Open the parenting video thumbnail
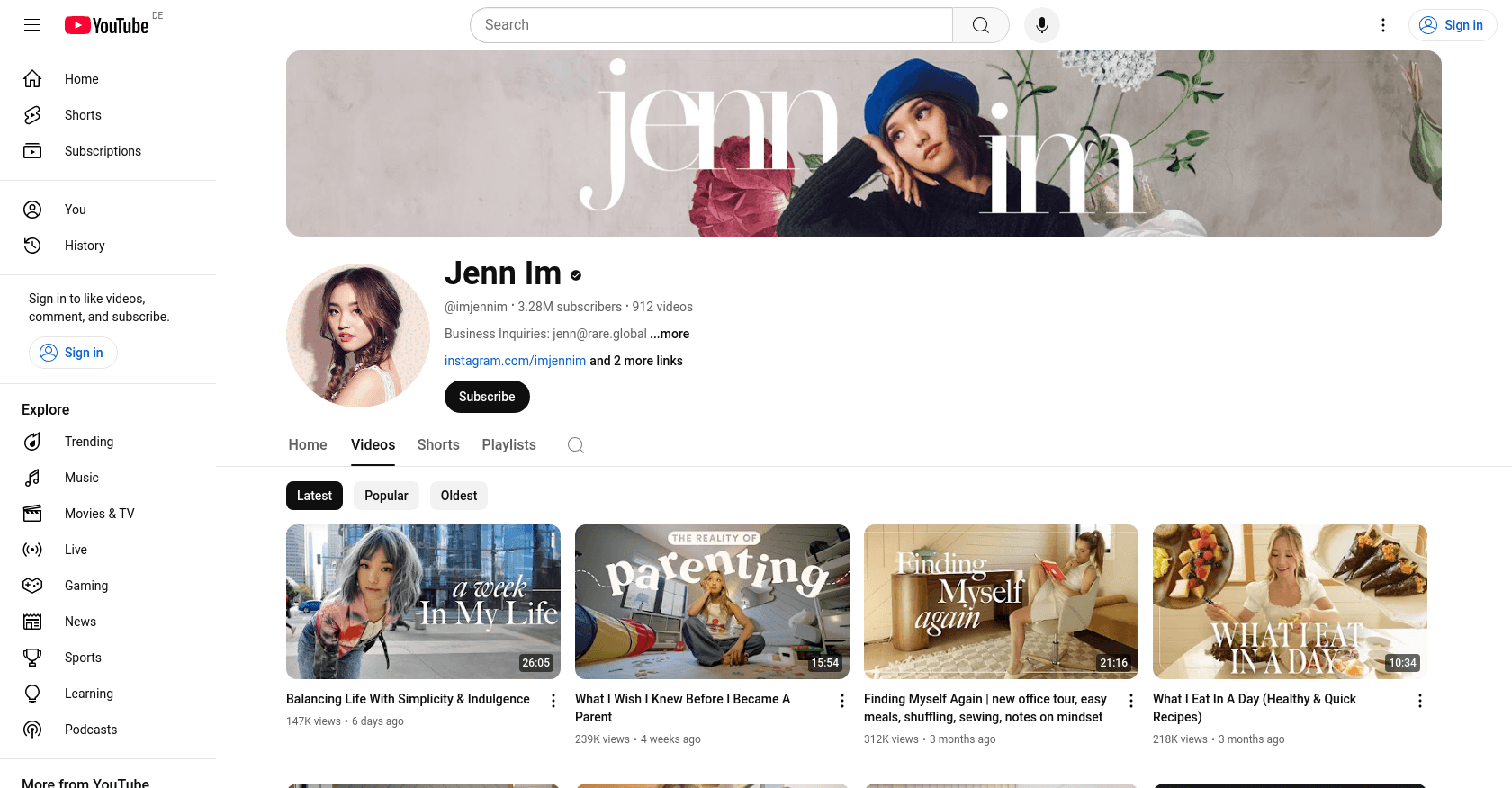 click(712, 601)
